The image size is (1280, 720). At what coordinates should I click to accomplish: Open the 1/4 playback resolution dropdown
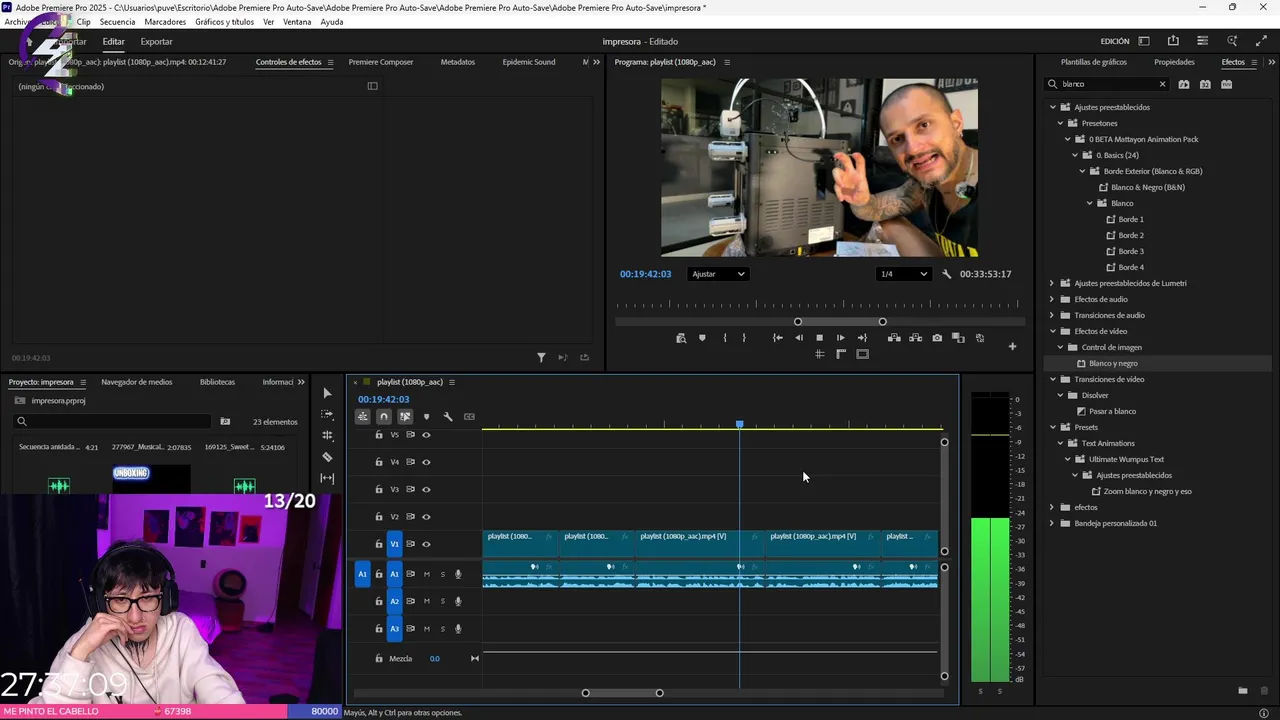[904, 274]
